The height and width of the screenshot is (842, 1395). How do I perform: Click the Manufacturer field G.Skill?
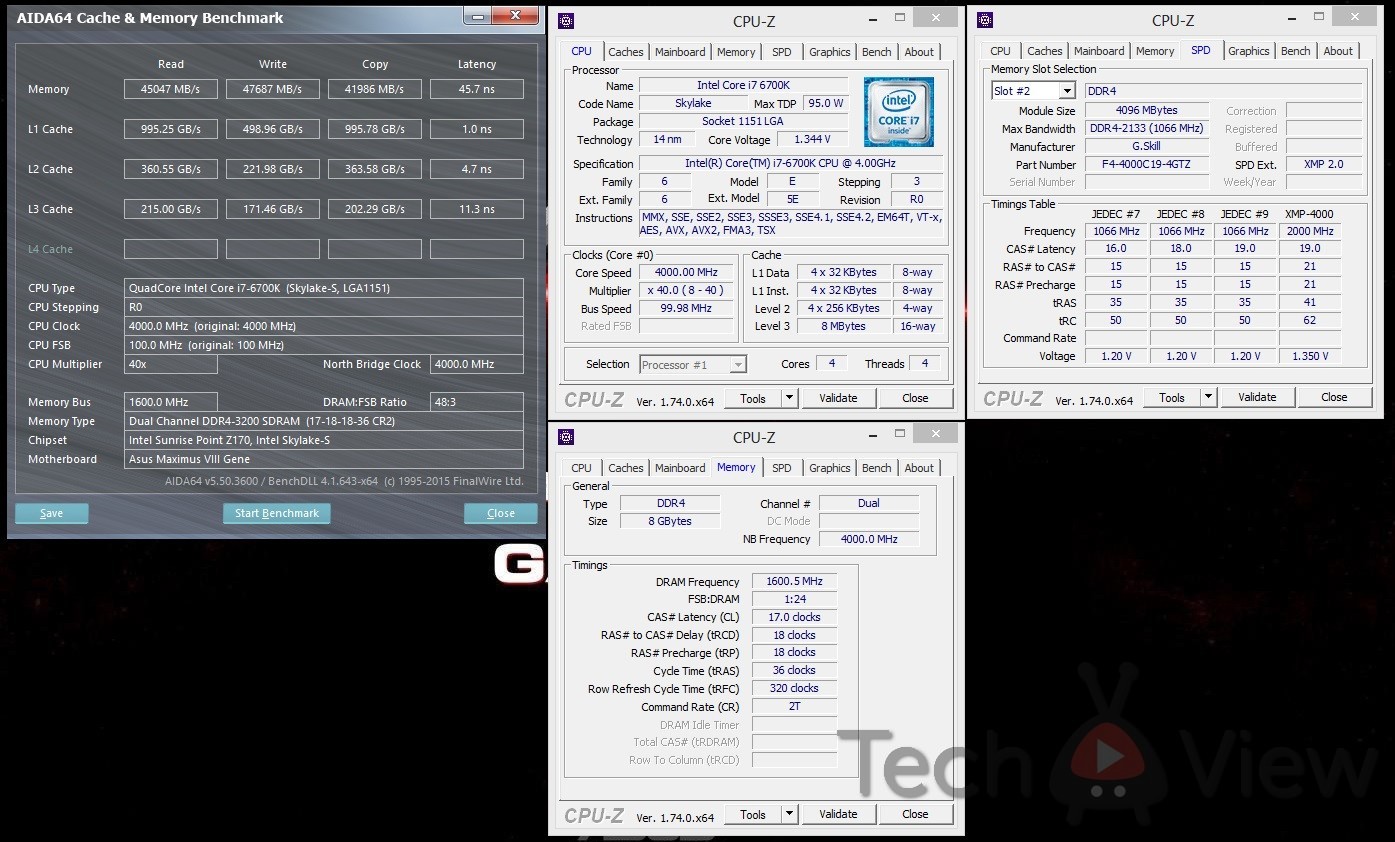(1146, 146)
